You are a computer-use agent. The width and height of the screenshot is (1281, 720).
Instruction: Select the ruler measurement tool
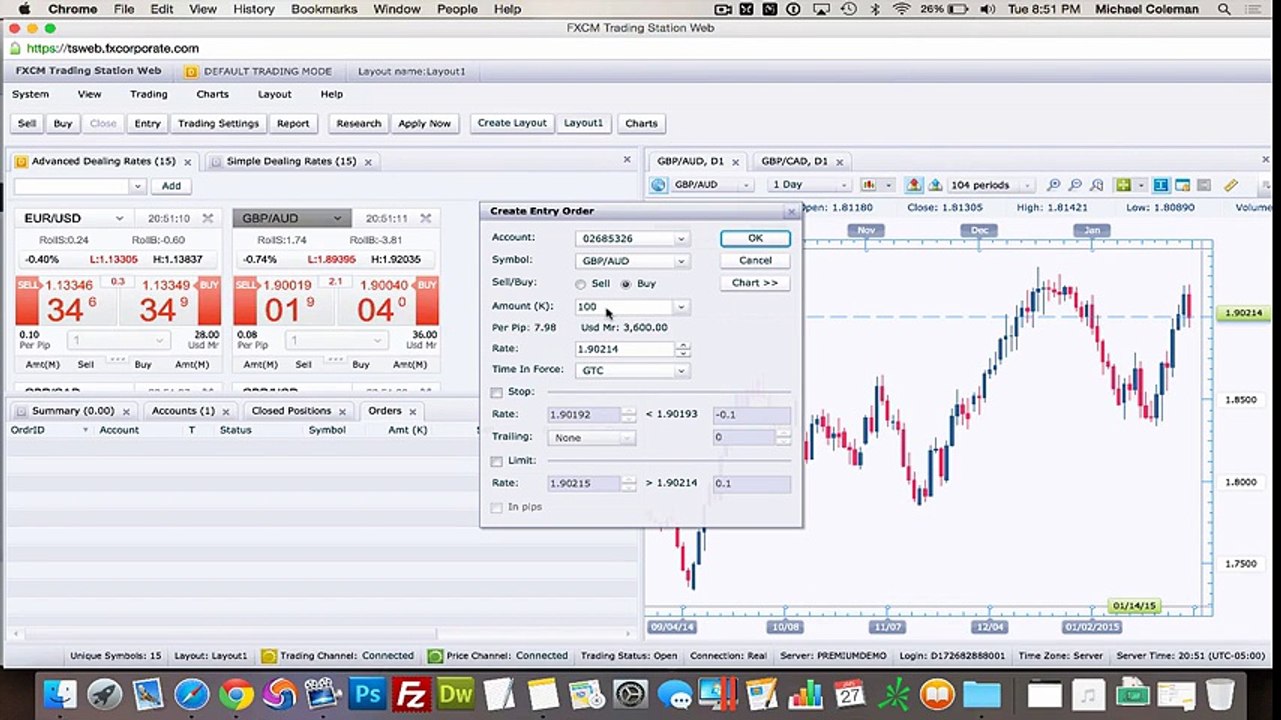point(1231,185)
